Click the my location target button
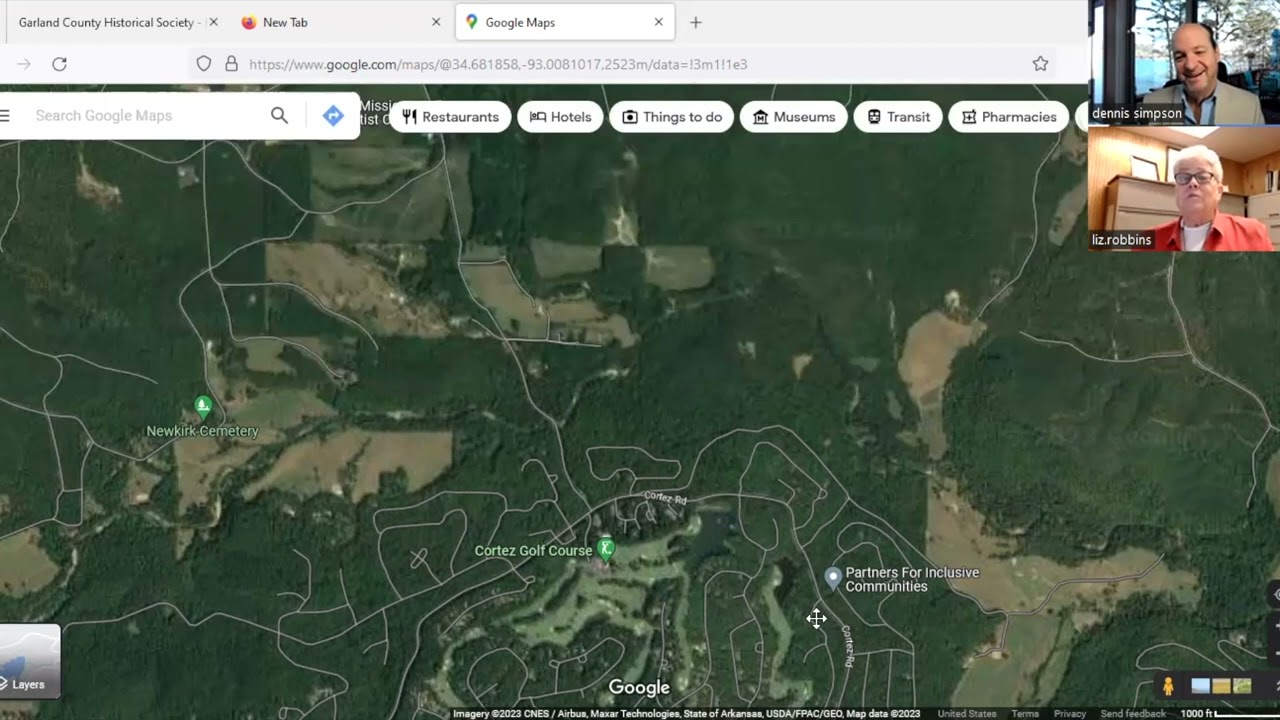Screen dimensions: 1280x720 1275,595
